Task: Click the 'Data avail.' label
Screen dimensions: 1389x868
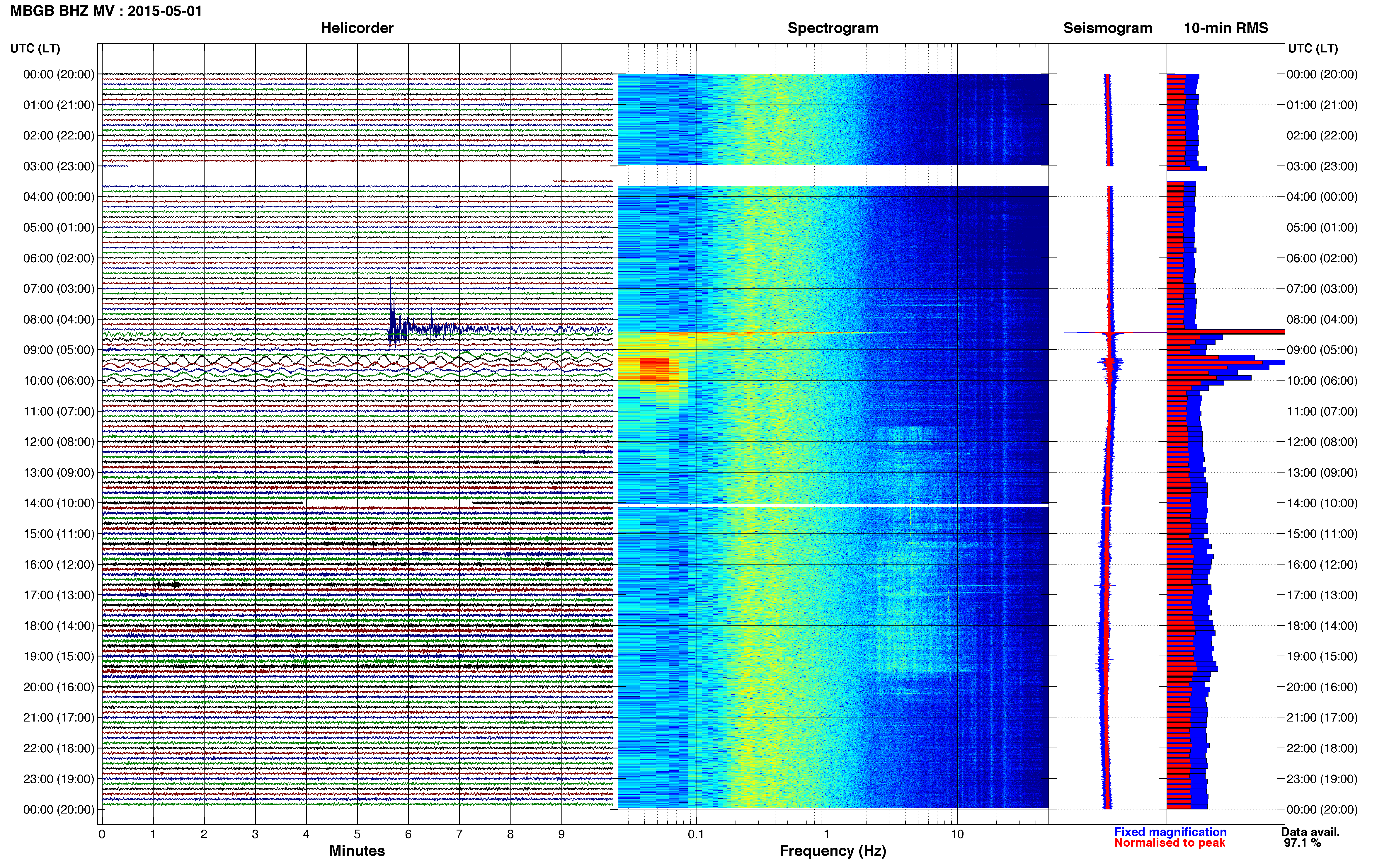Action: tap(1310, 832)
